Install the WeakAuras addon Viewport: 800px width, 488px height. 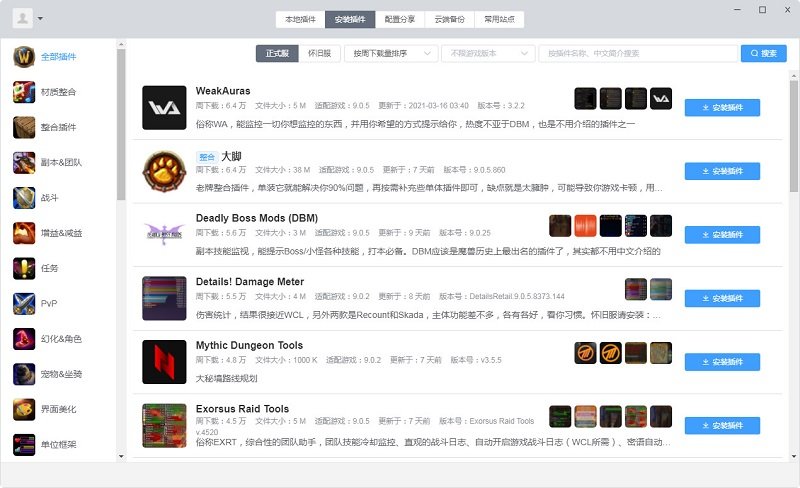pos(722,108)
